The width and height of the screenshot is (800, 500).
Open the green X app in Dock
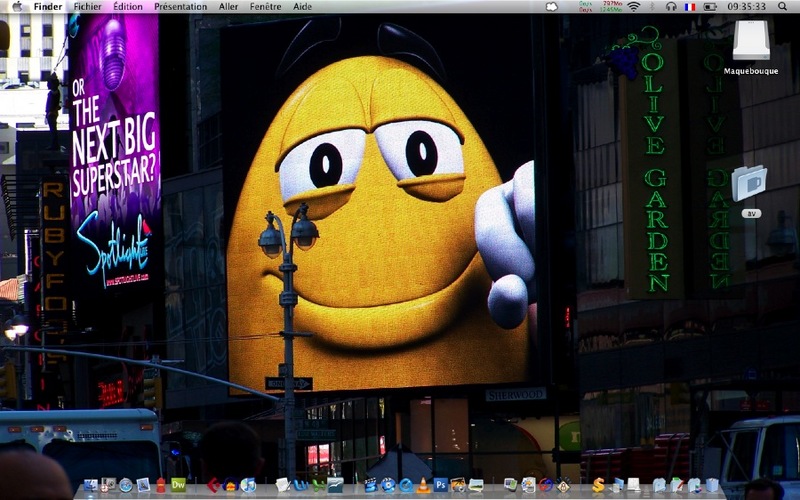click(x=318, y=485)
